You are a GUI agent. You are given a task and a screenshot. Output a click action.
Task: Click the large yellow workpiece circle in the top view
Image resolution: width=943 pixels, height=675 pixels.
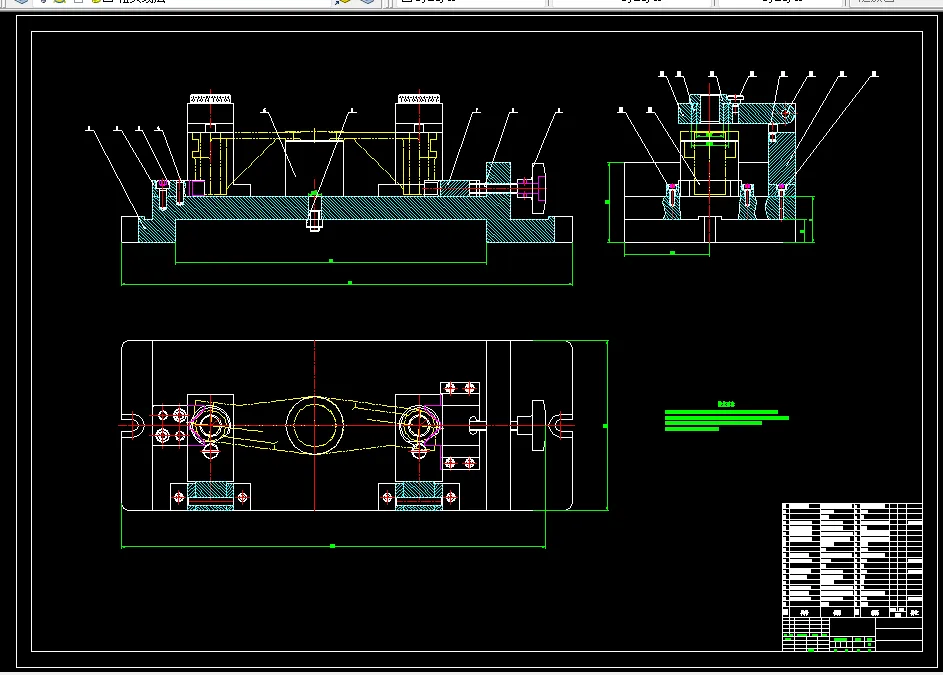tap(315, 425)
